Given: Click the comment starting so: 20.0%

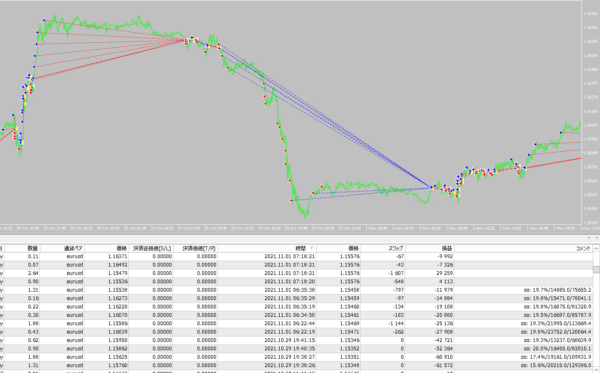Looking at the screenshot, I should pos(558,349).
